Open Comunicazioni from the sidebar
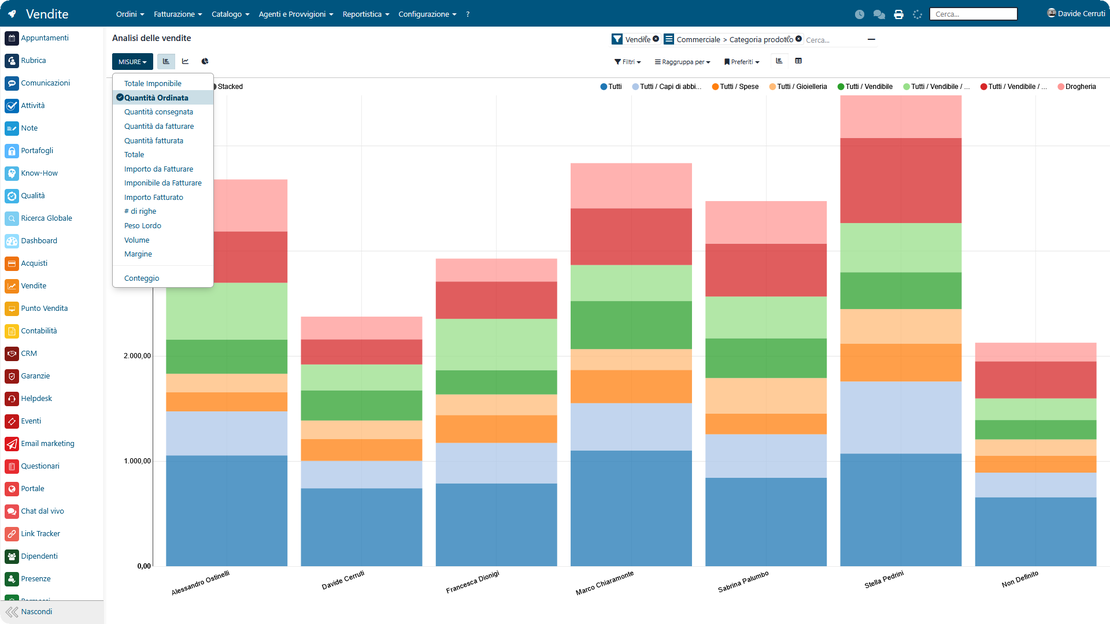 pyautogui.click(x=38, y=83)
